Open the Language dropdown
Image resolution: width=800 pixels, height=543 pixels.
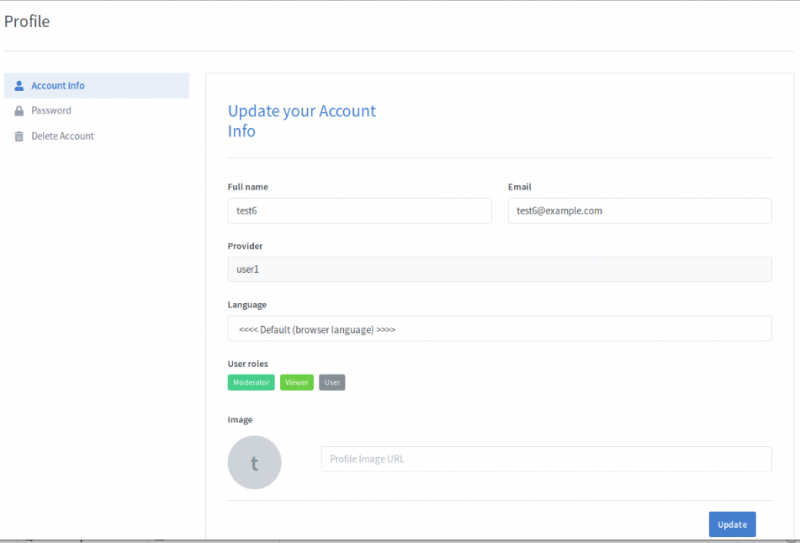(499, 329)
